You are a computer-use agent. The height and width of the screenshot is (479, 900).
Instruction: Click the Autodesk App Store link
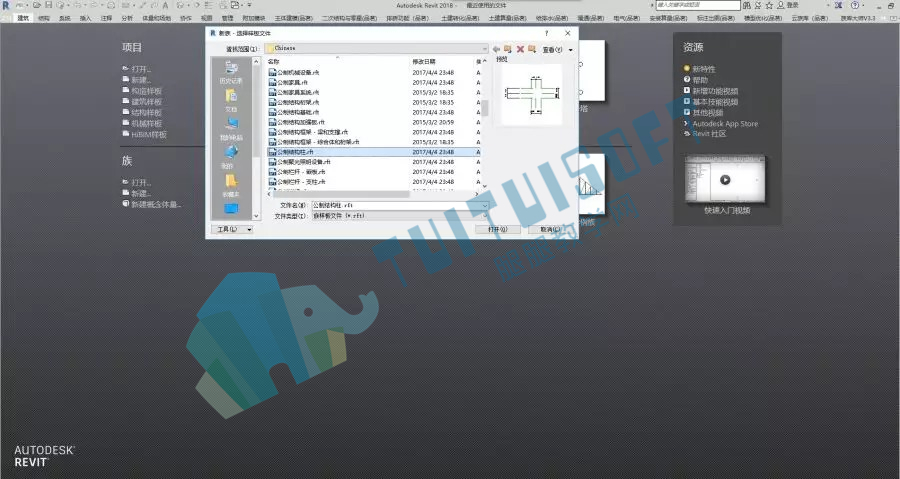725,124
